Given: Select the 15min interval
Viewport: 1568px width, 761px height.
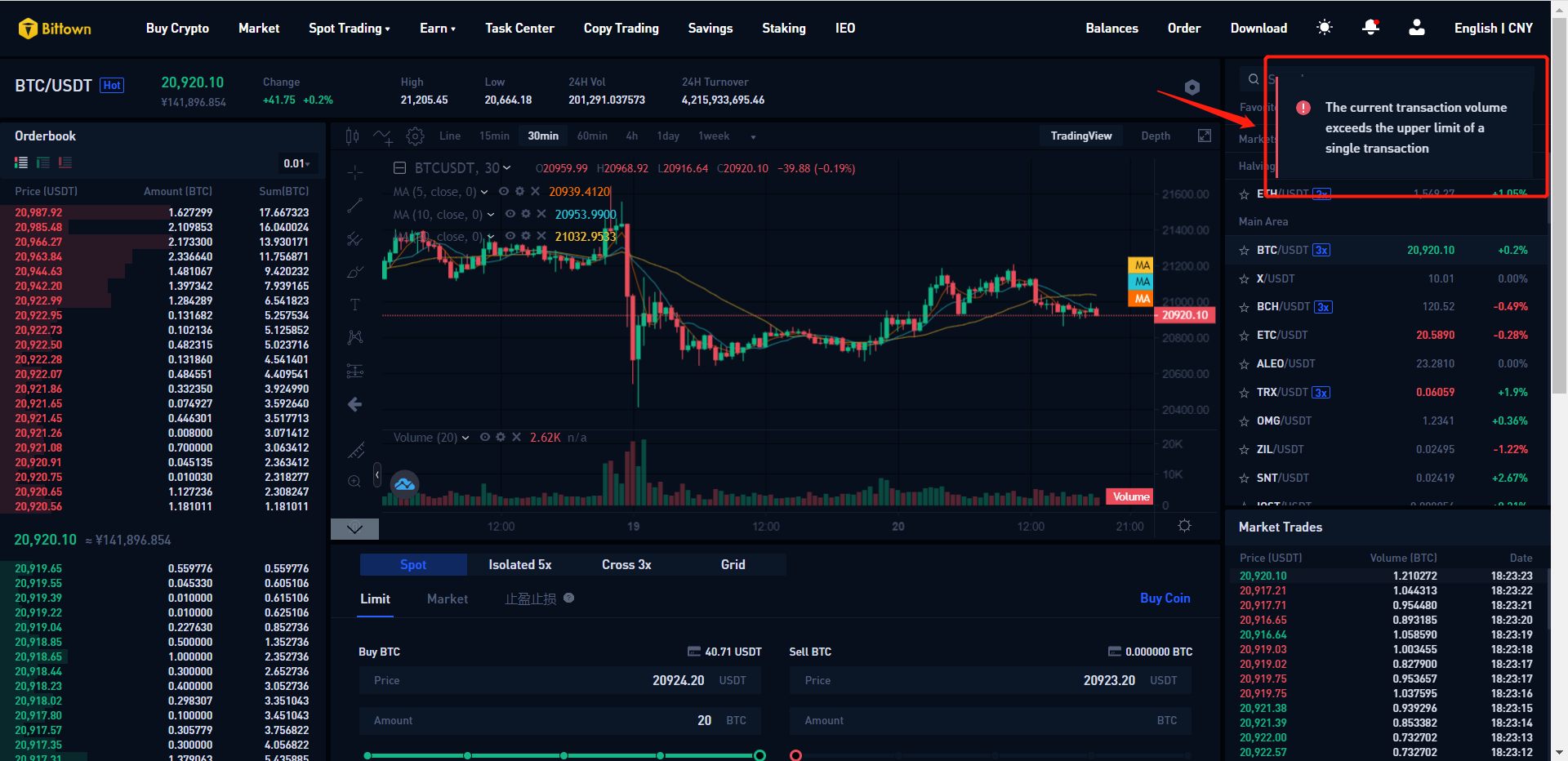Looking at the screenshot, I should coord(494,136).
